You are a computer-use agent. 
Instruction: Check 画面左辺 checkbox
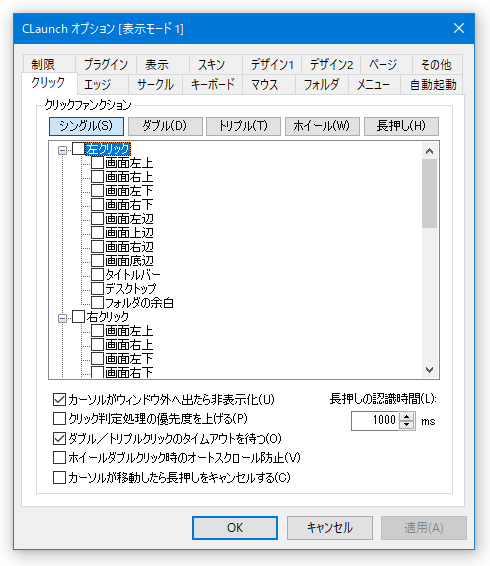click(97, 219)
